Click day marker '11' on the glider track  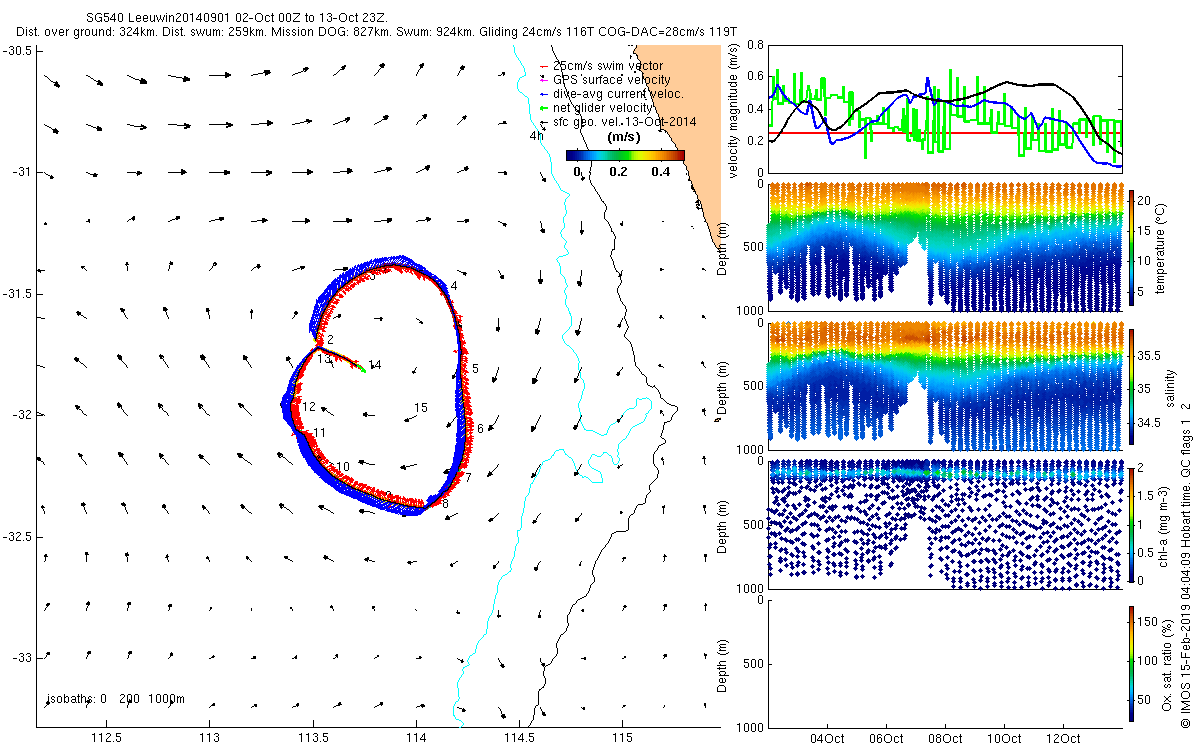(x=320, y=432)
